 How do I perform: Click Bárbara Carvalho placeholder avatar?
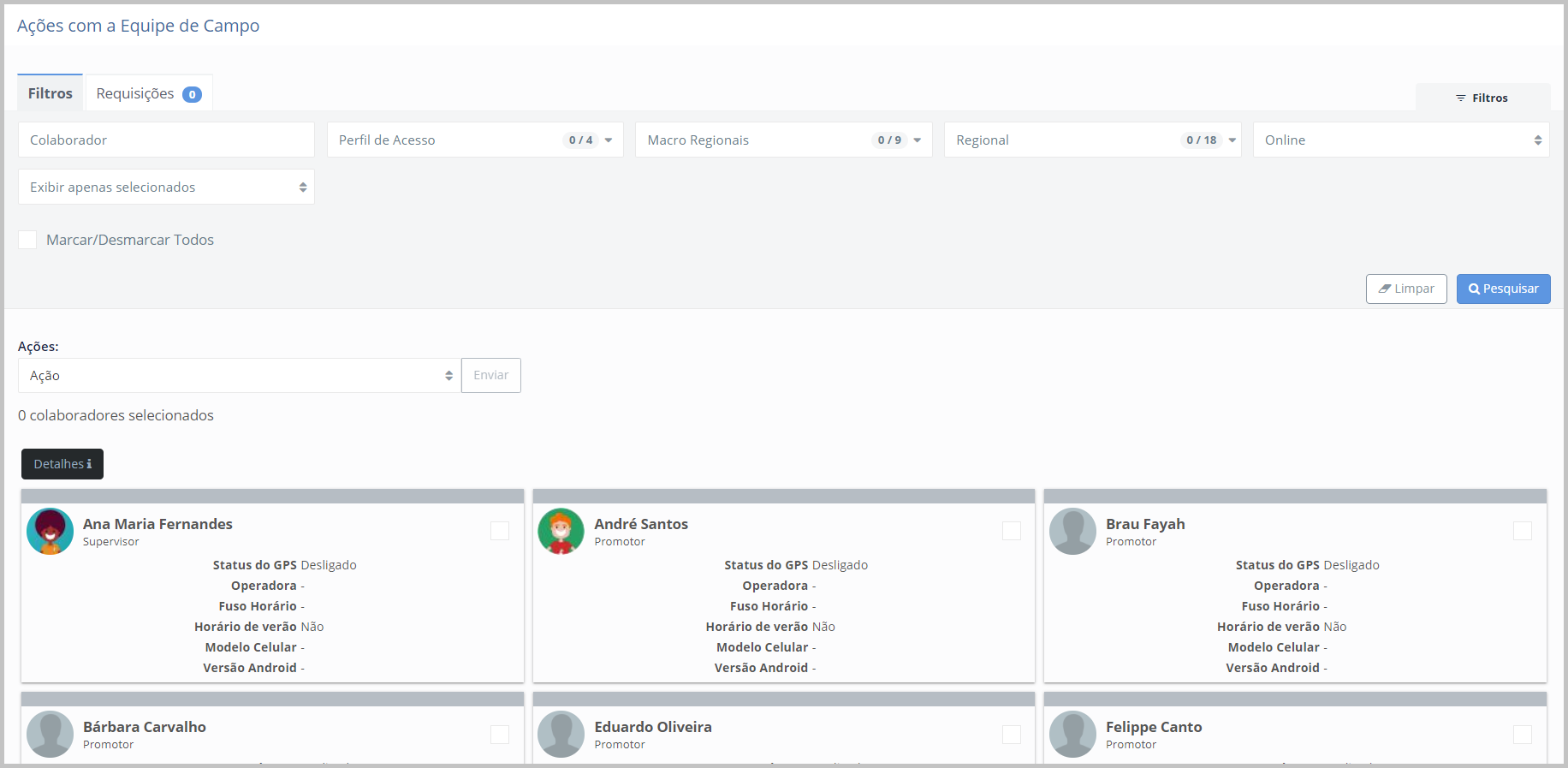click(50, 734)
